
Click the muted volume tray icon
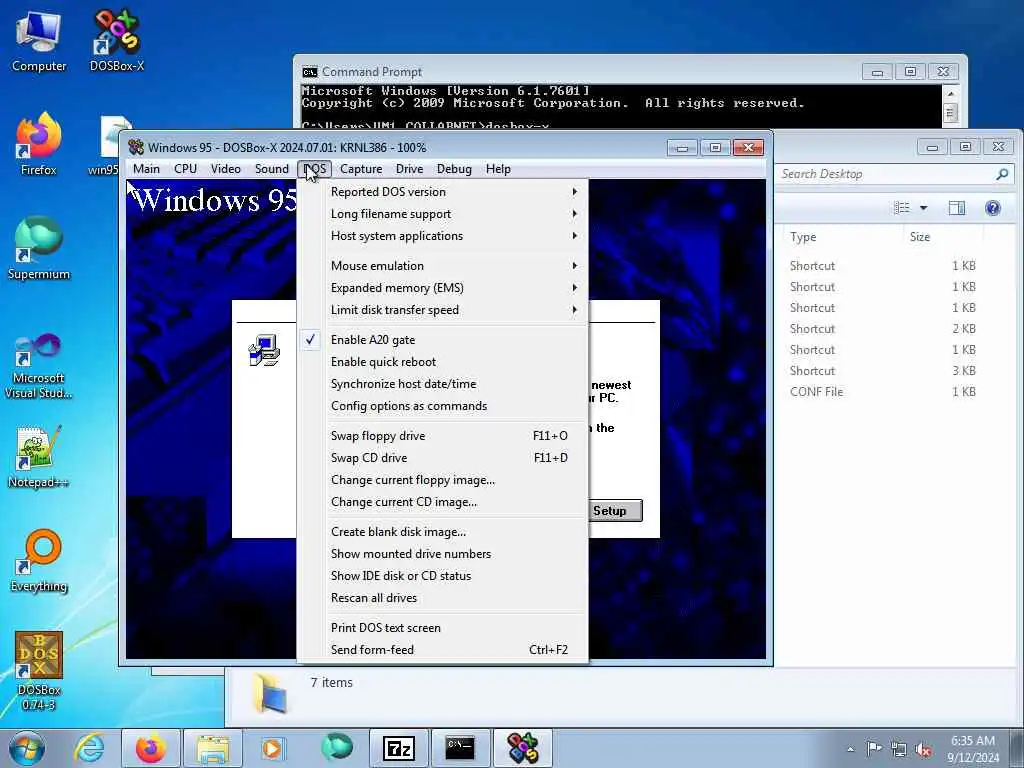coord(923,749)
